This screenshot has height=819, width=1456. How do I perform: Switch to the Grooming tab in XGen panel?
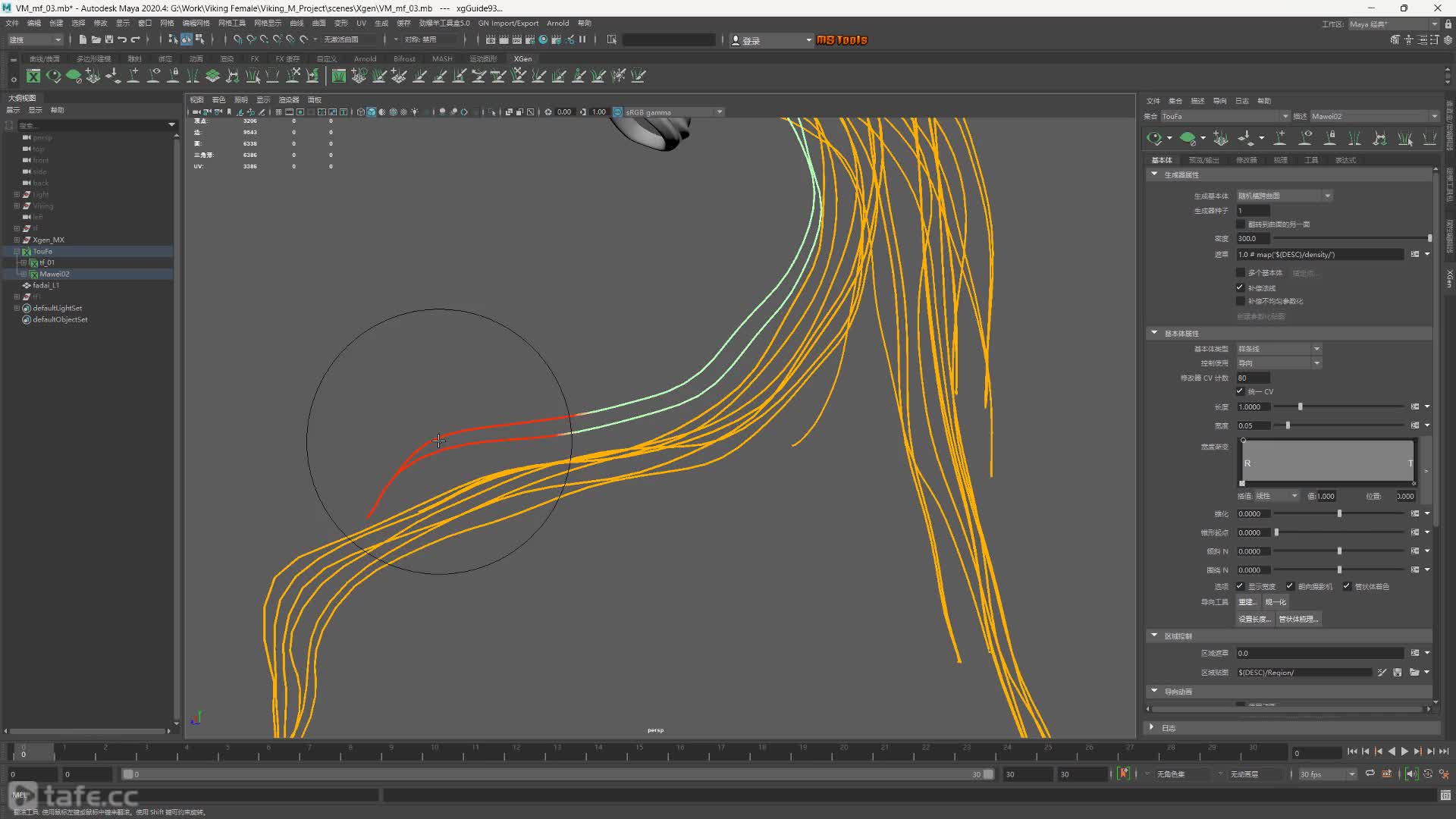point(1281,161)
